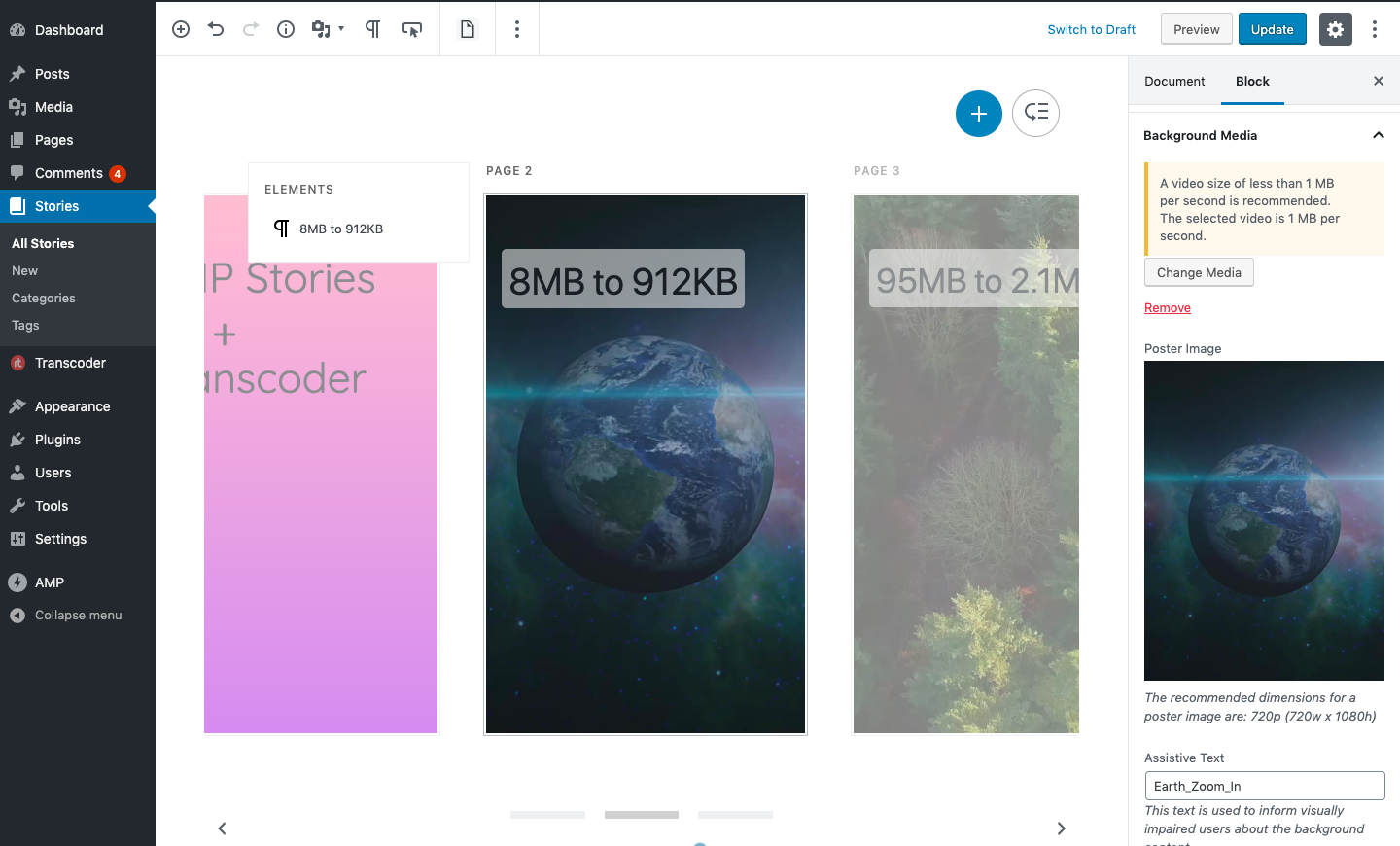
Task: Click the reorder pages round button
Action: tap(1036, 114)
